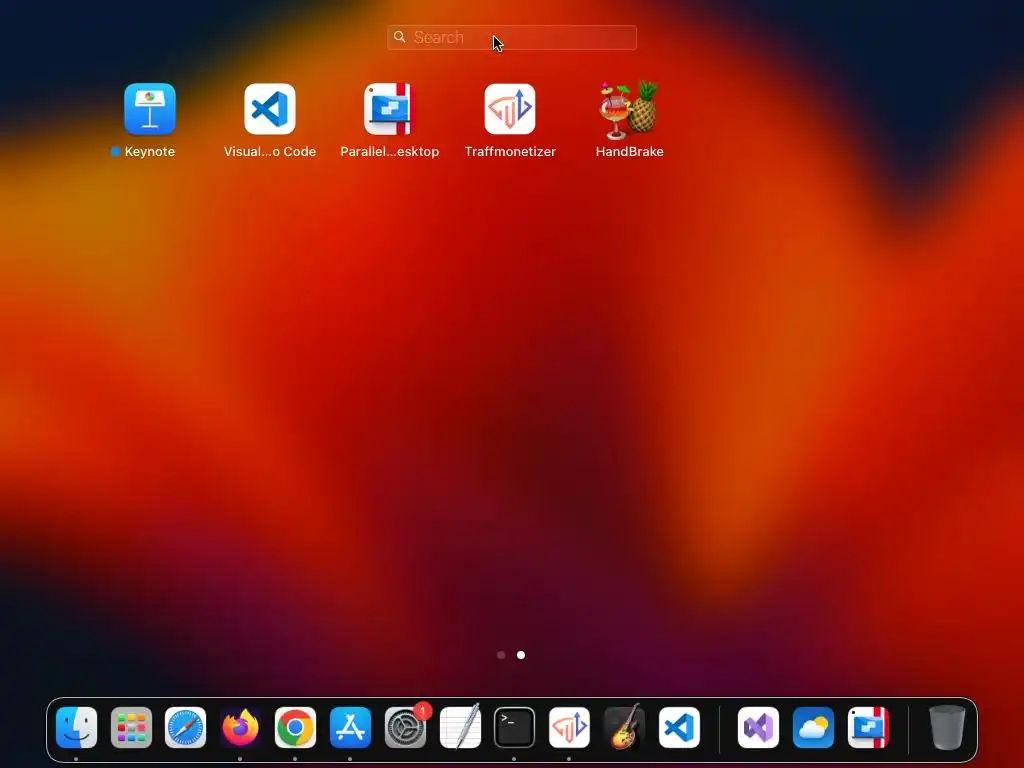Image resolution: width=1024 pixels, height=768 pixels.
Task: Open the Trash in the Dock
Action: click(x=947, y=727)
